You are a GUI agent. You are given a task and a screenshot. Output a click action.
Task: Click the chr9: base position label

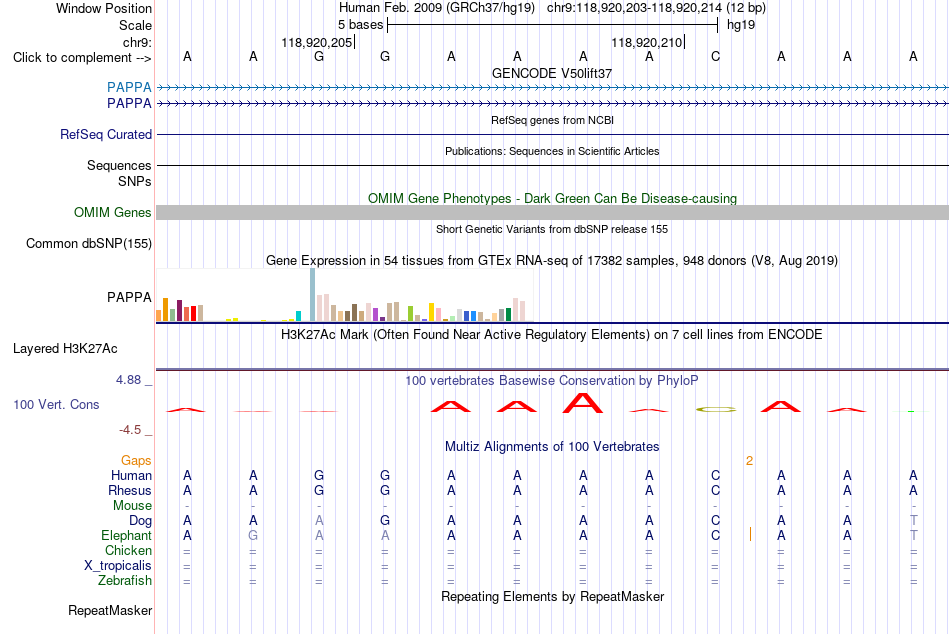[137, 42]
